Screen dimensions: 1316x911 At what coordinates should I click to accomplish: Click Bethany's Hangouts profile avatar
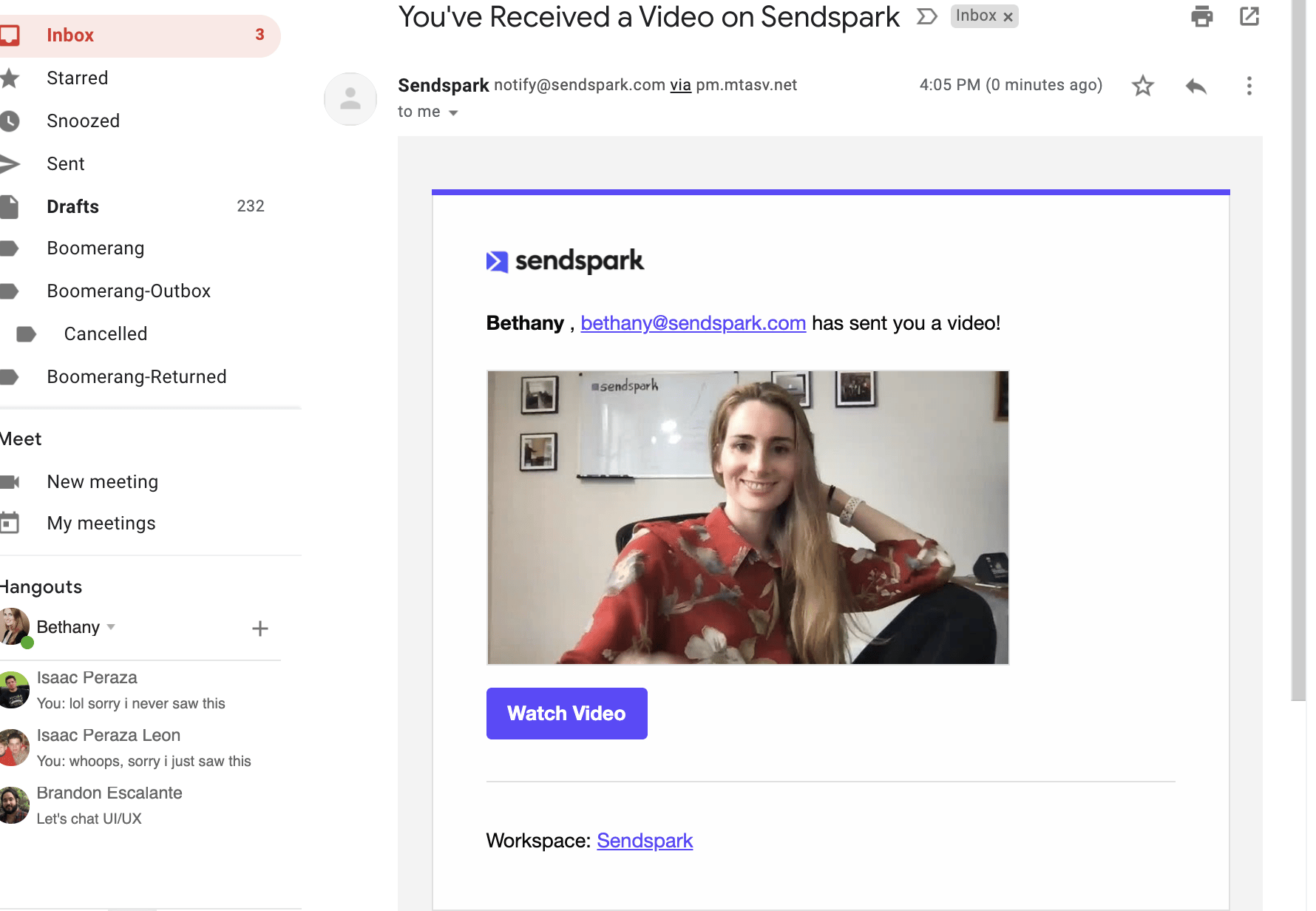click(14, 627)
